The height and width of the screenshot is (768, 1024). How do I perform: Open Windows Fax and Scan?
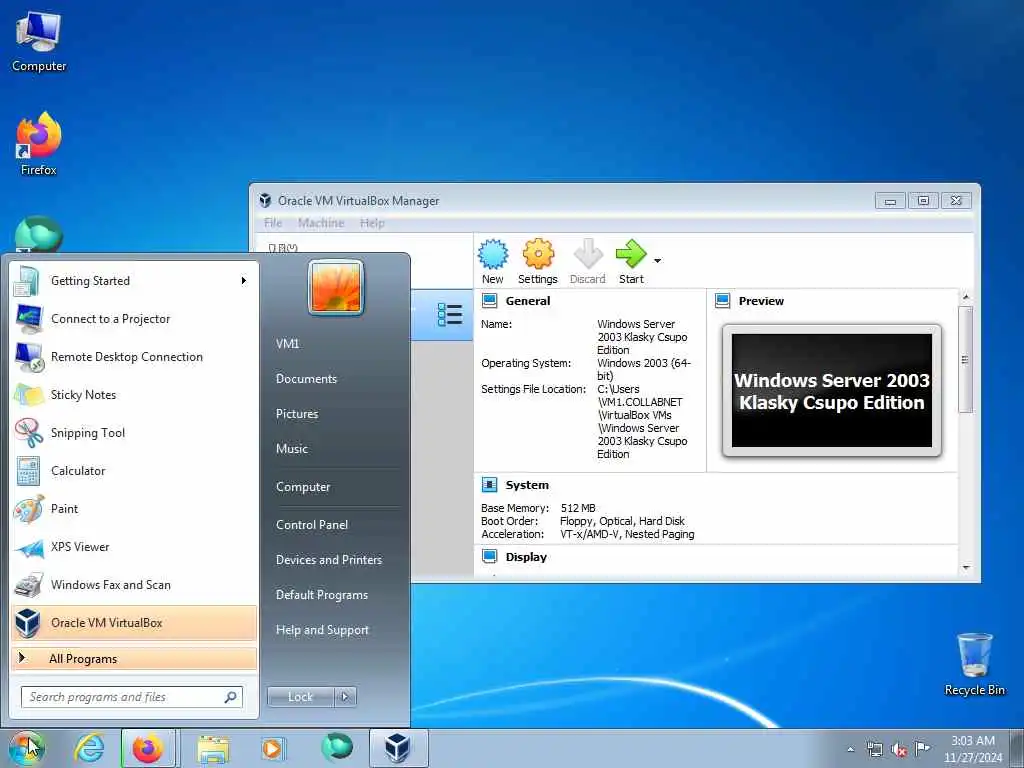click(134, 584)
